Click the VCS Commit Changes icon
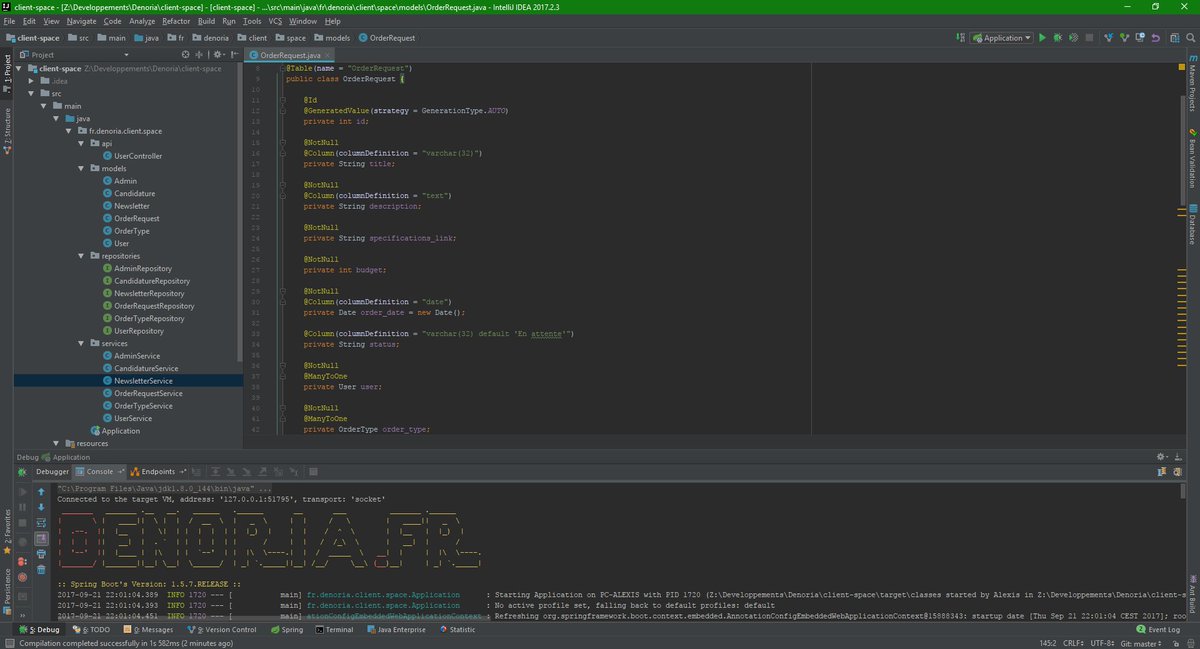Image resolution: width=1200 pixels, height=649 pixels. tap(1124, 38)
